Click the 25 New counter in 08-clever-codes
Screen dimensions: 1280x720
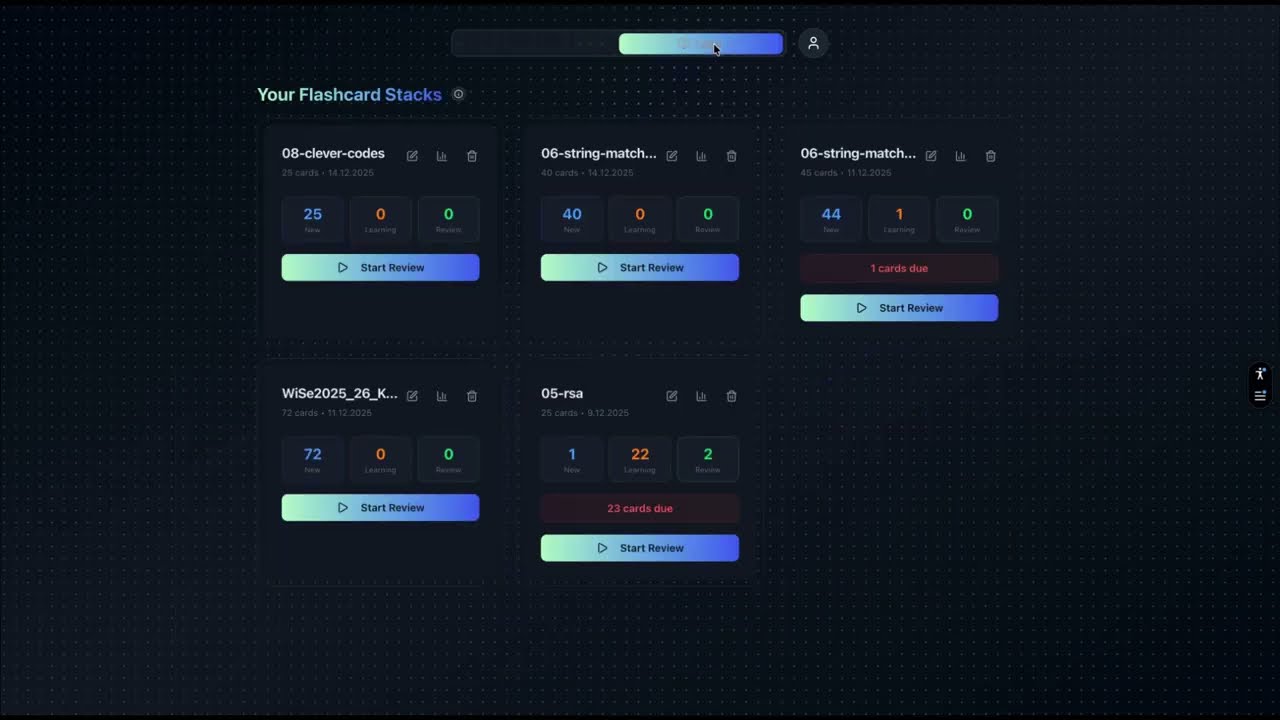click(x=312, y=220)
